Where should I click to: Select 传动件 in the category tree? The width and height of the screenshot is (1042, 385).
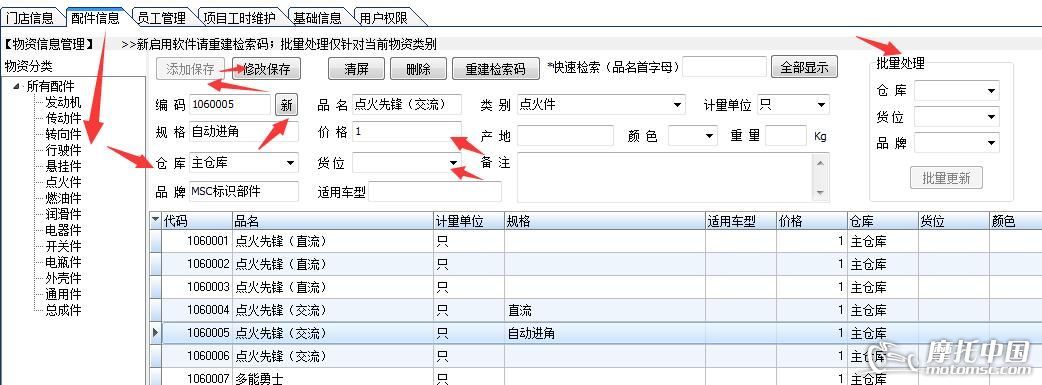click(x=63, y=118)
